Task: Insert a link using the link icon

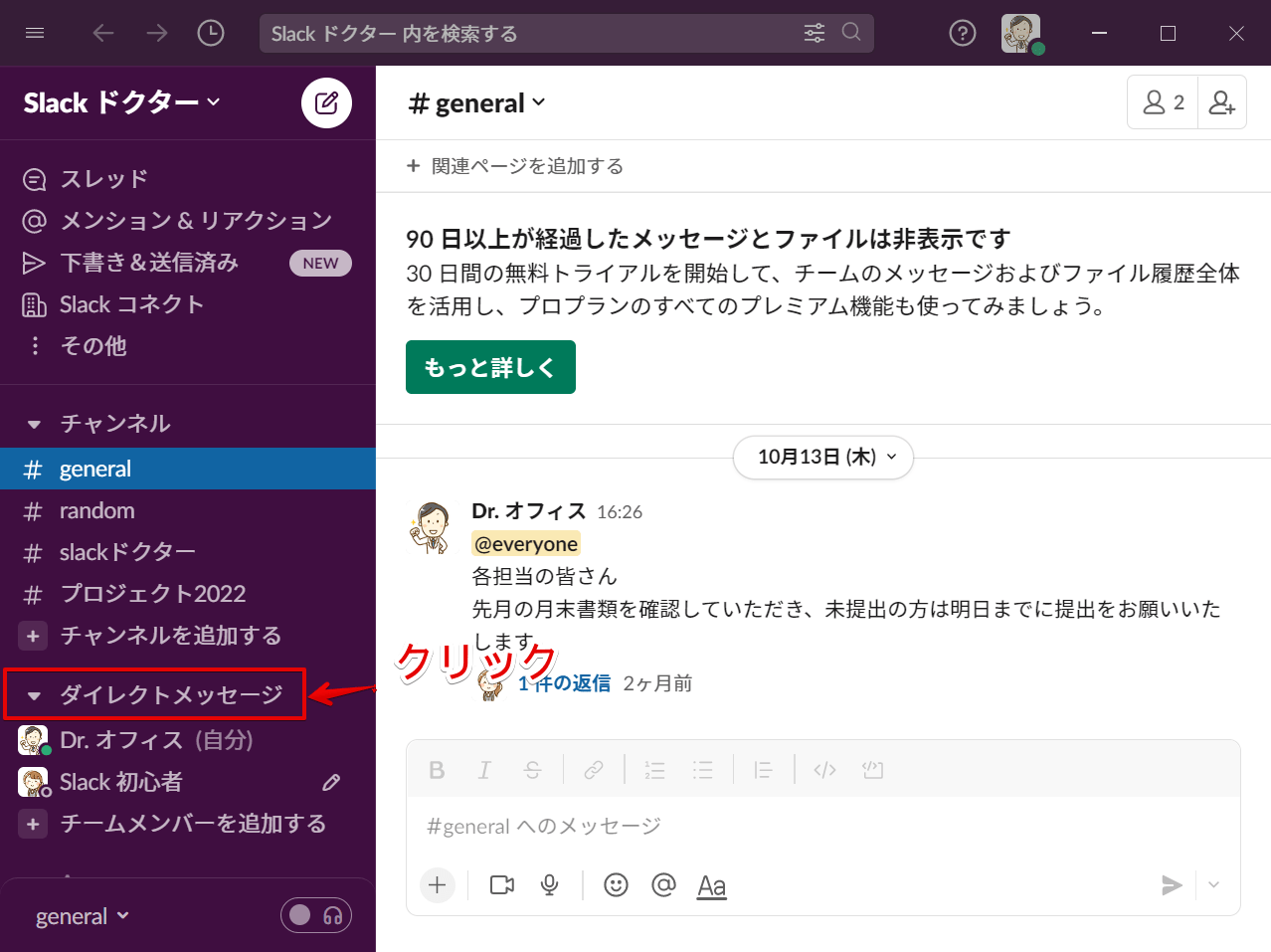Action: pos(594,769)
